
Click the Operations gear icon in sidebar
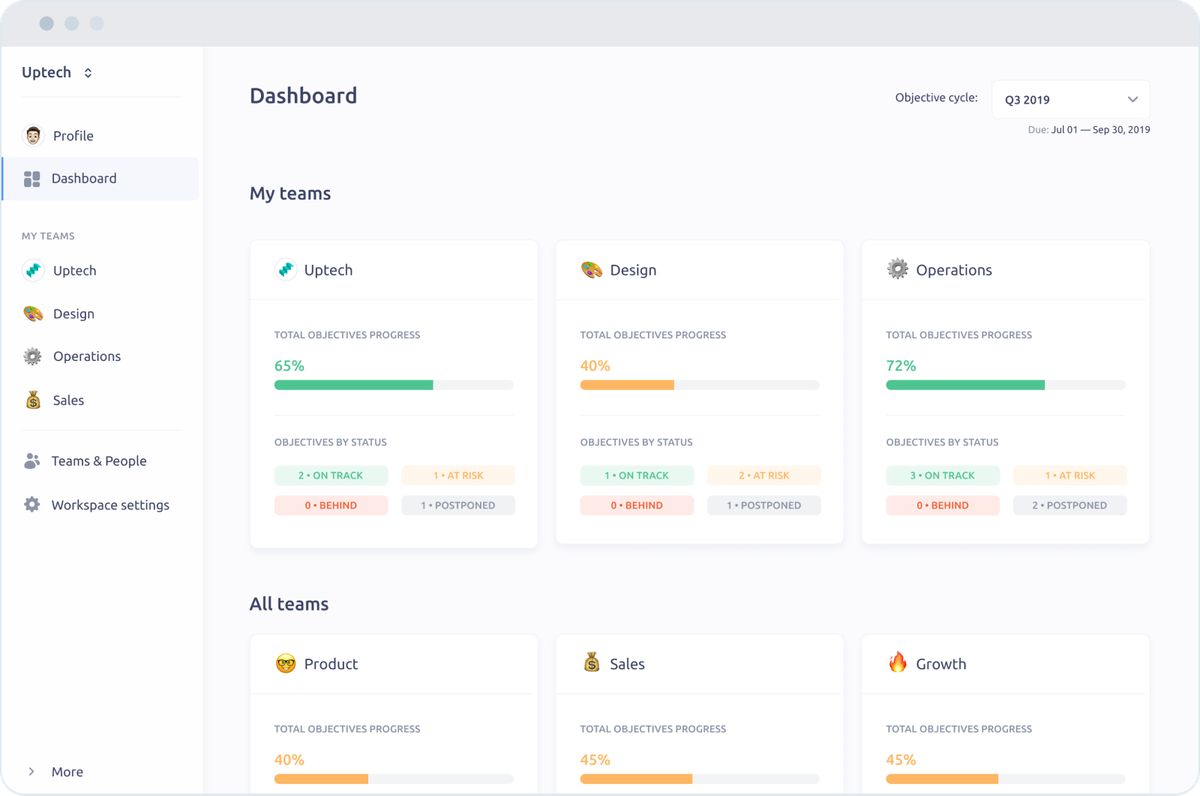[x=33, y=357]
